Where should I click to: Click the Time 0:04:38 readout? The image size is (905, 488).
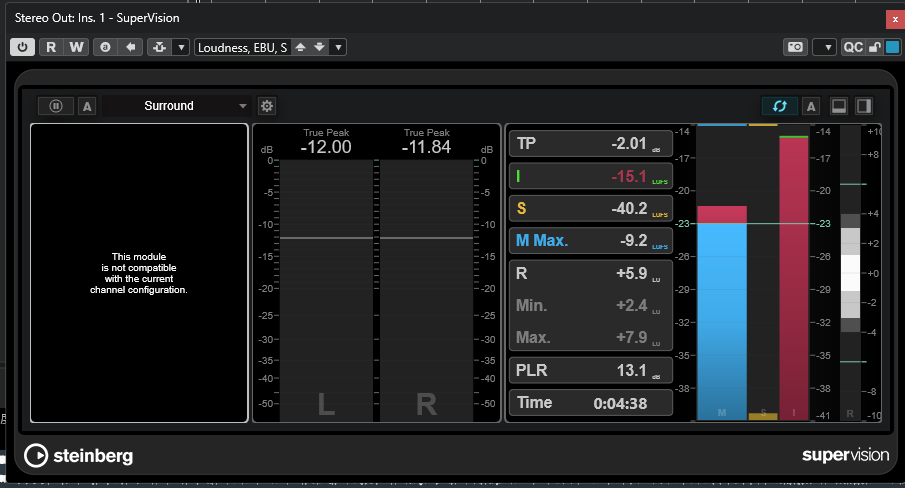(591, 403)
